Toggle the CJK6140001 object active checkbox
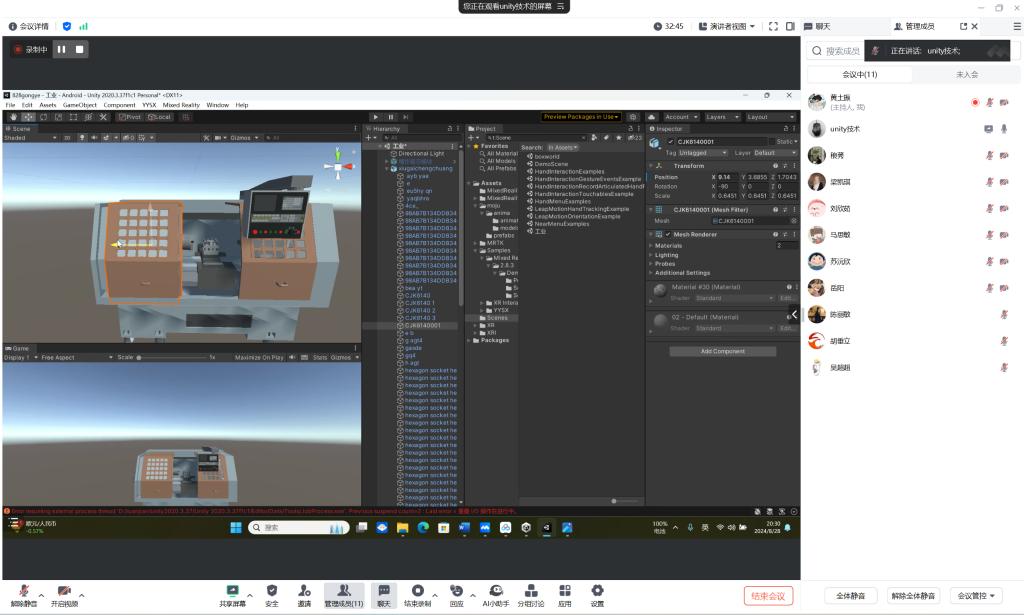This screenshot has height=615, width=1024. click(671, 142)
